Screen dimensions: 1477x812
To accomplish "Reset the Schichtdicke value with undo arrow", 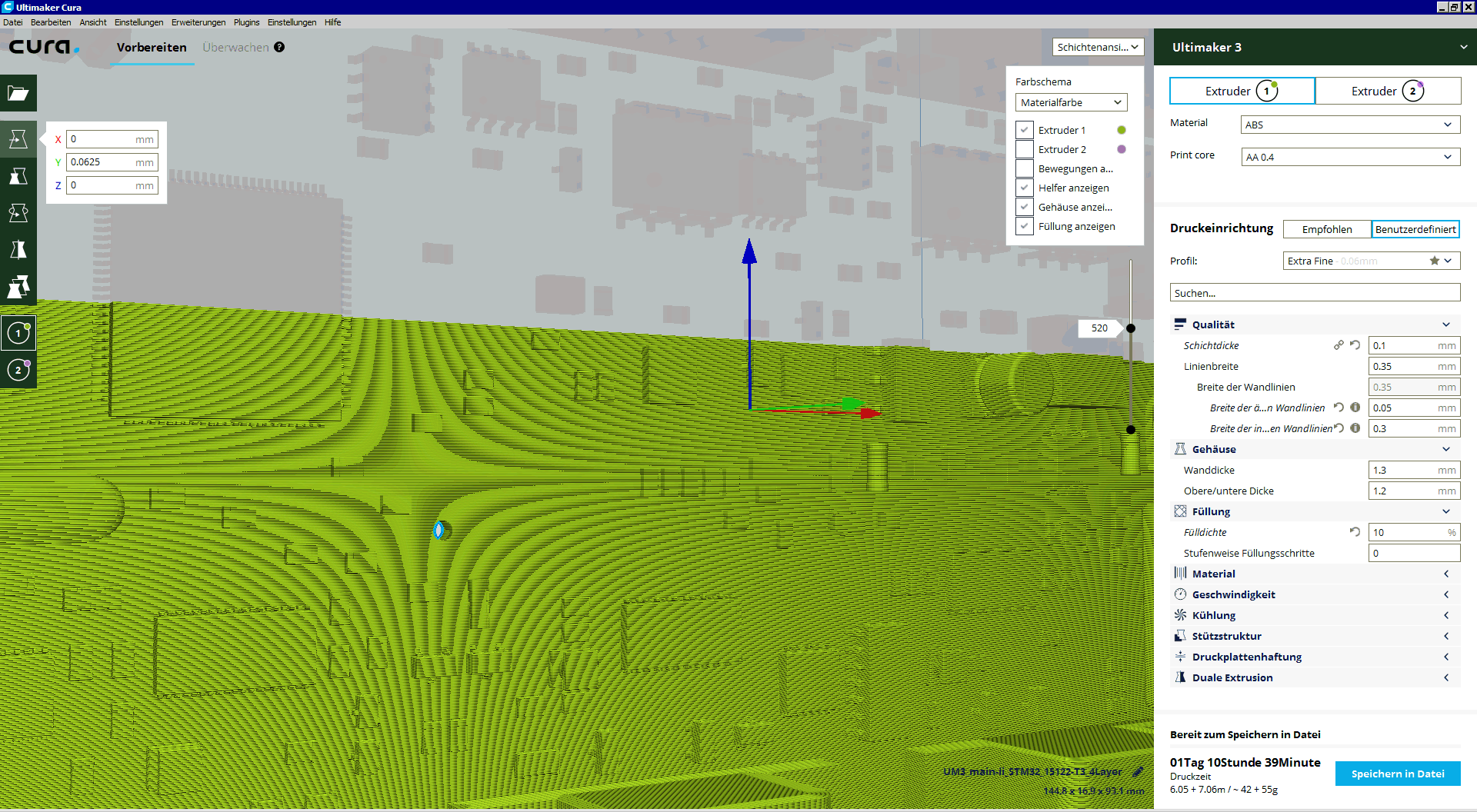I will (1355, 345).
